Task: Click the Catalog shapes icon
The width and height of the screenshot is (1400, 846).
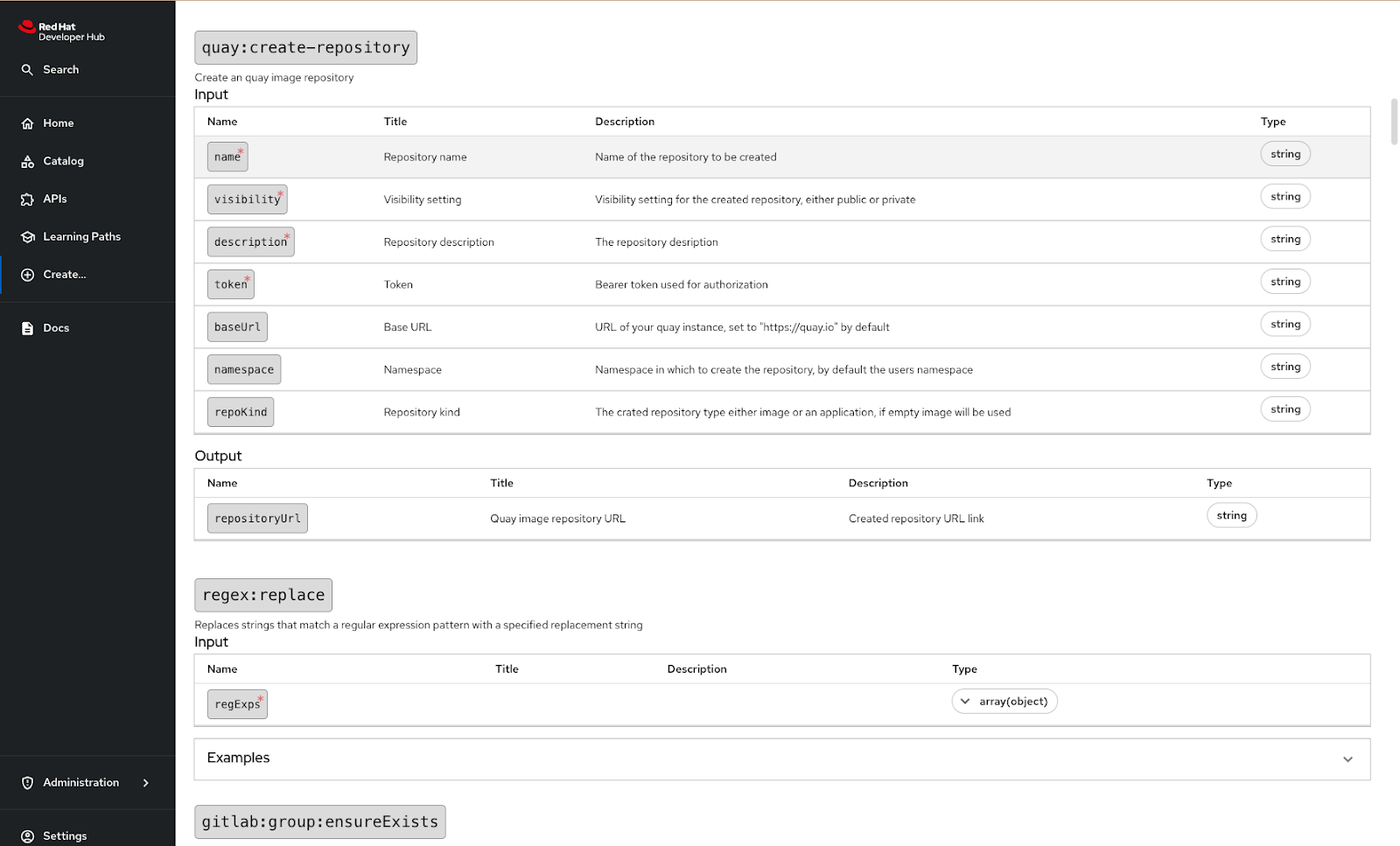Action: click(x=27, y=162)
